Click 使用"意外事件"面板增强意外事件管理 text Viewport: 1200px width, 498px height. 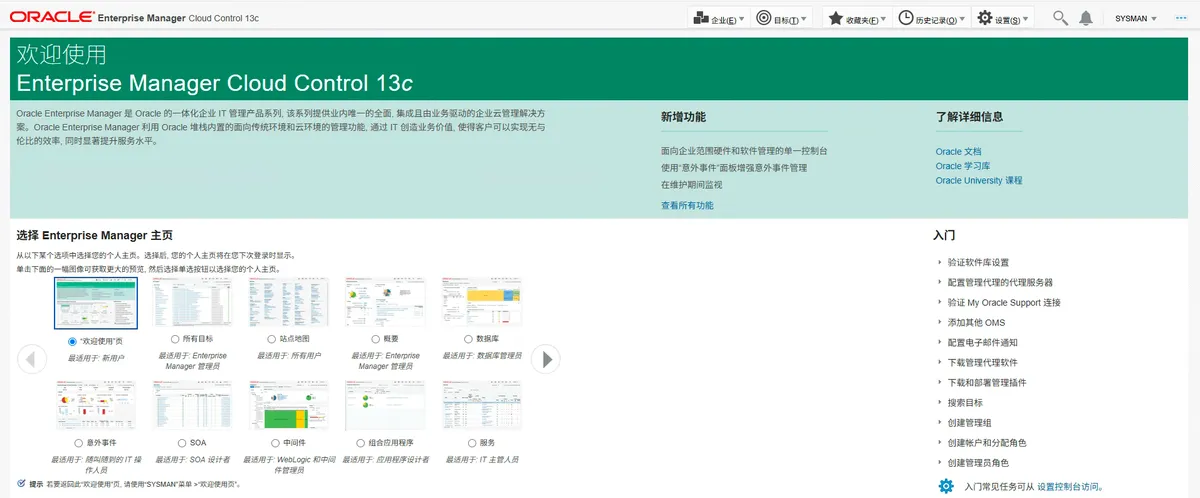tap(733, 168)
